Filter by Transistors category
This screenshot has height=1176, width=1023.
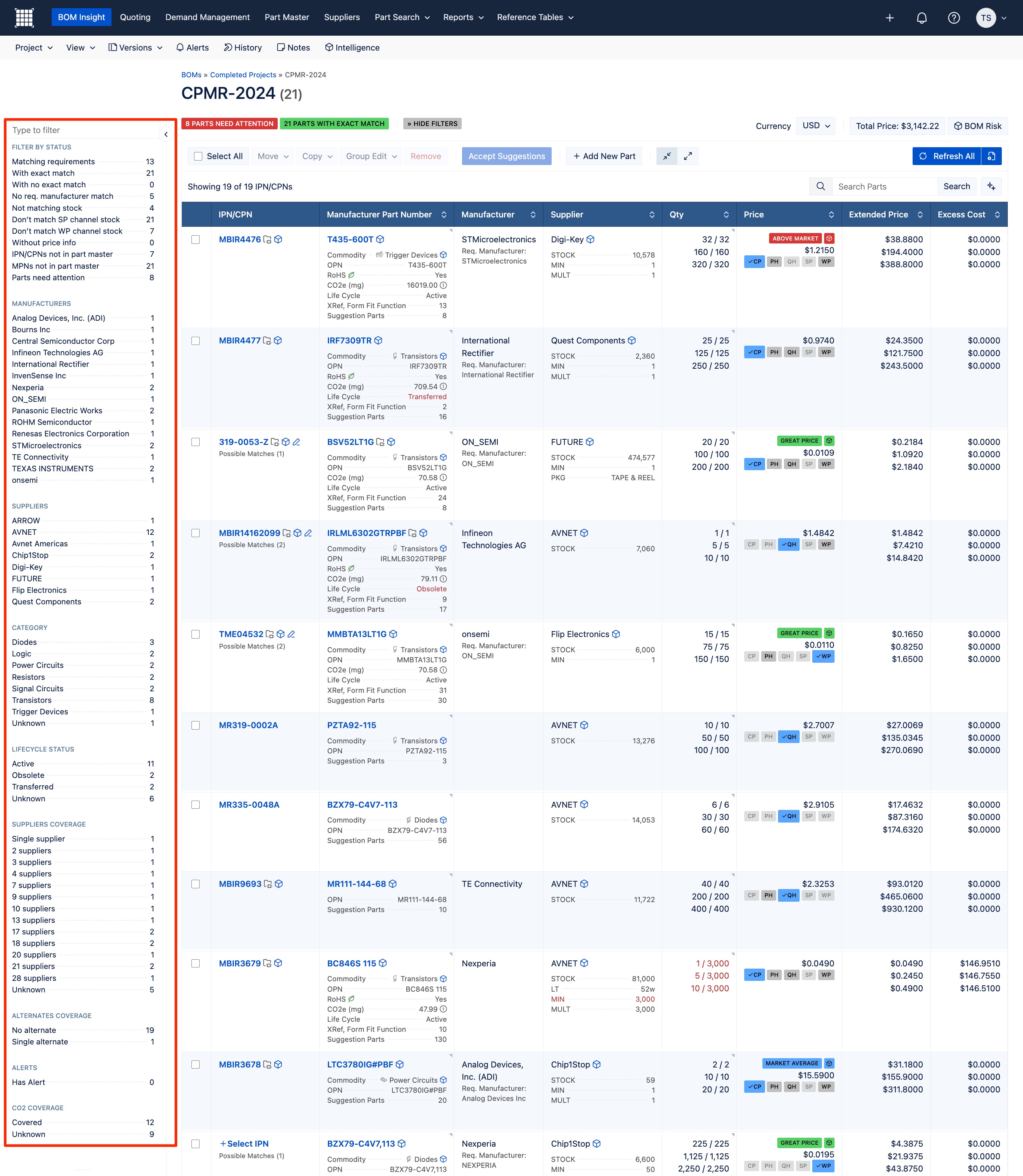point(83,700)
